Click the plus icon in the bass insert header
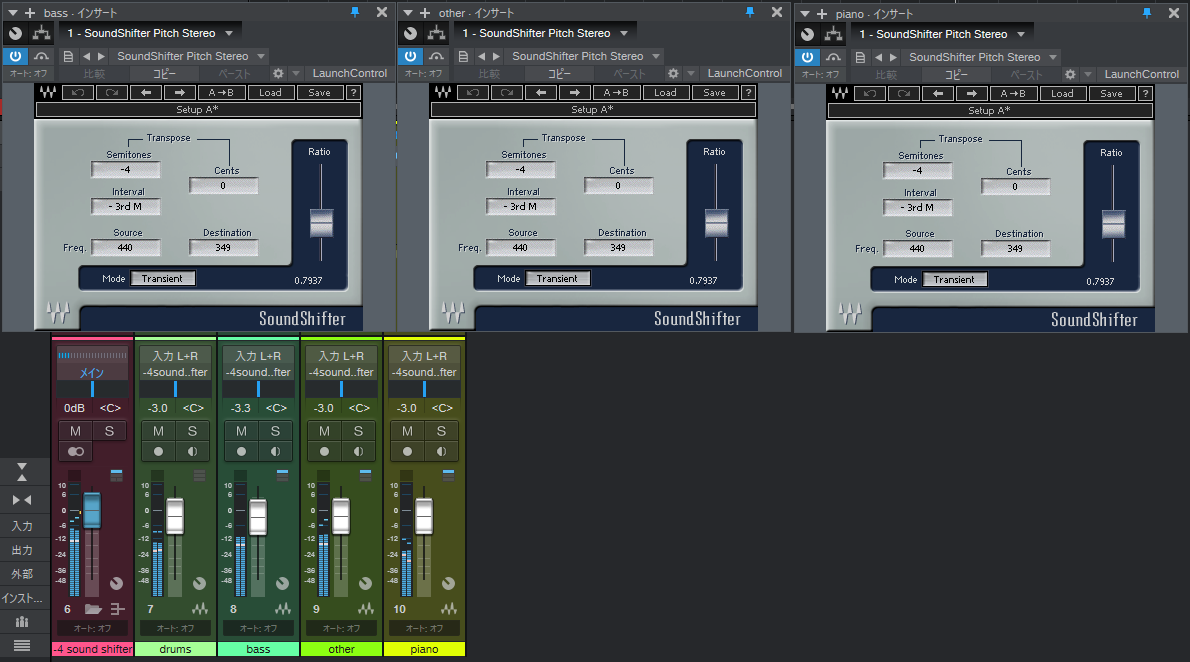Image resolution: width=1190 pixels, height=662 pixels. (x=30, y=13)
